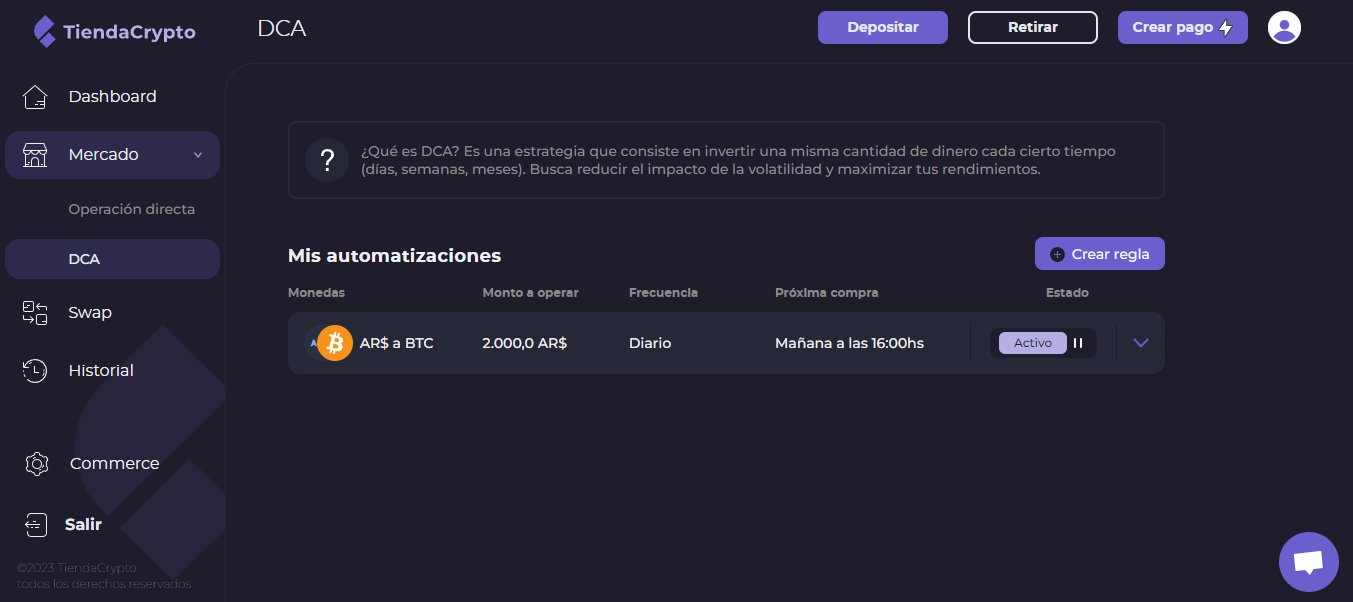Click the question mark help icon
Image resolution: width=1353 pixels, height=602 pixels.
pos(326,160)
